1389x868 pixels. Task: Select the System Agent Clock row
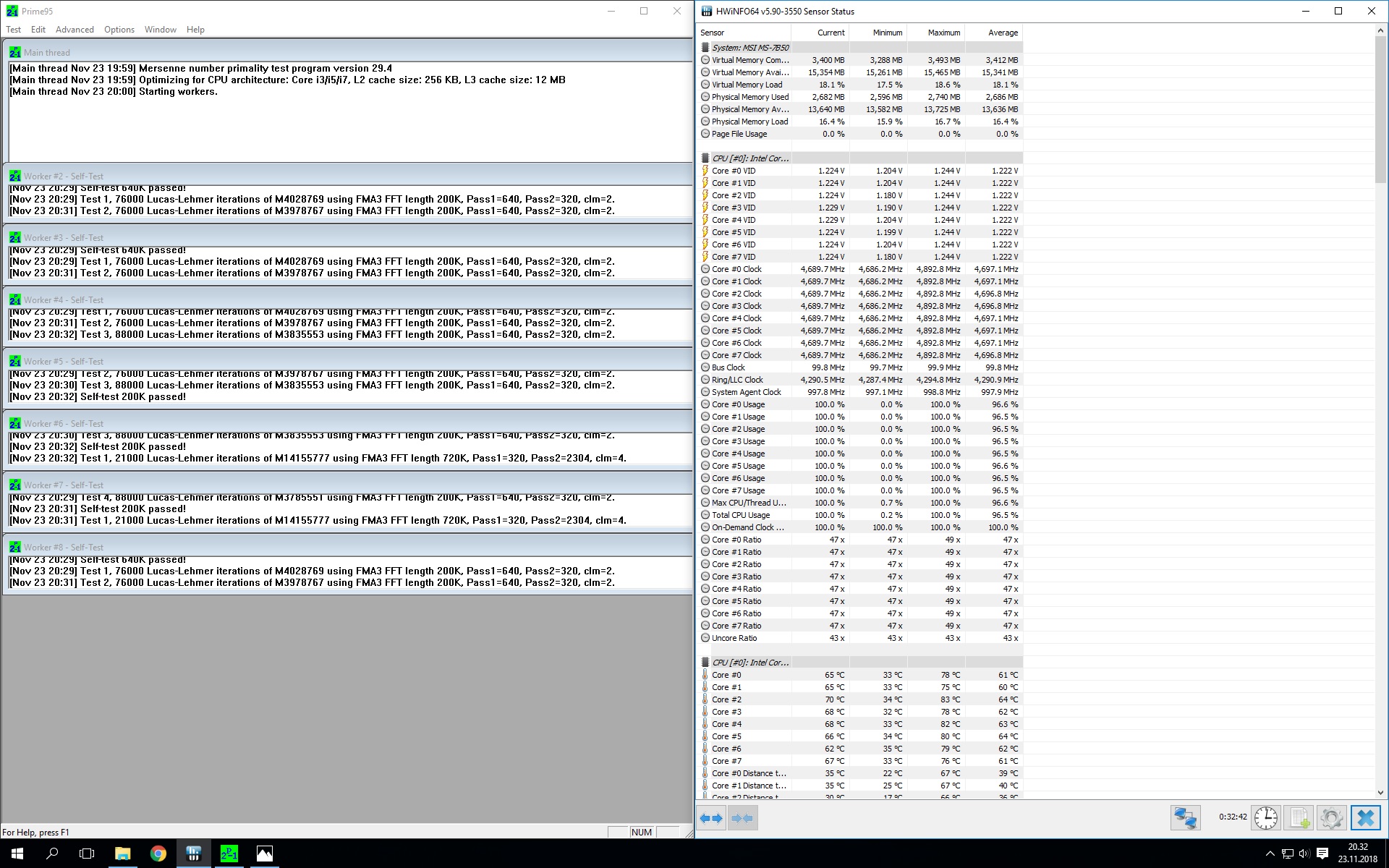(859, 392)
